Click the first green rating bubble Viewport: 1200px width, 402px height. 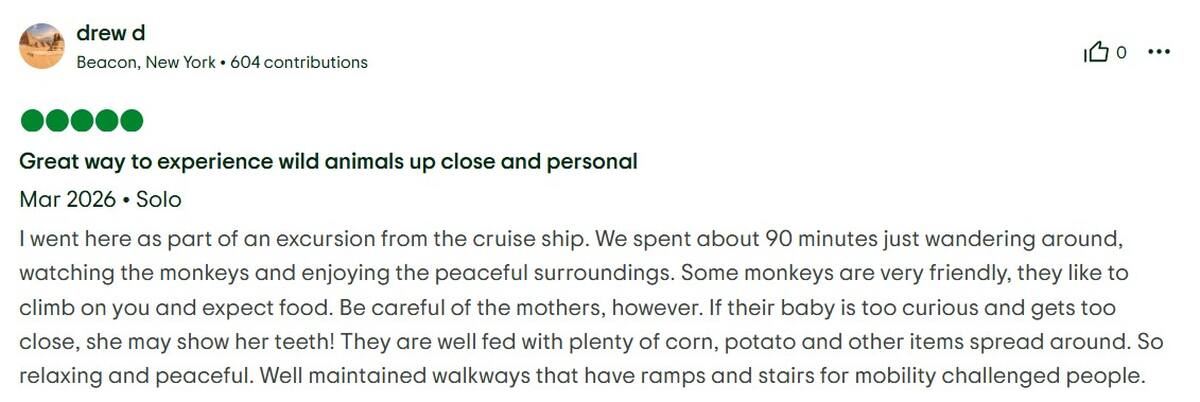tap(32, 122)
